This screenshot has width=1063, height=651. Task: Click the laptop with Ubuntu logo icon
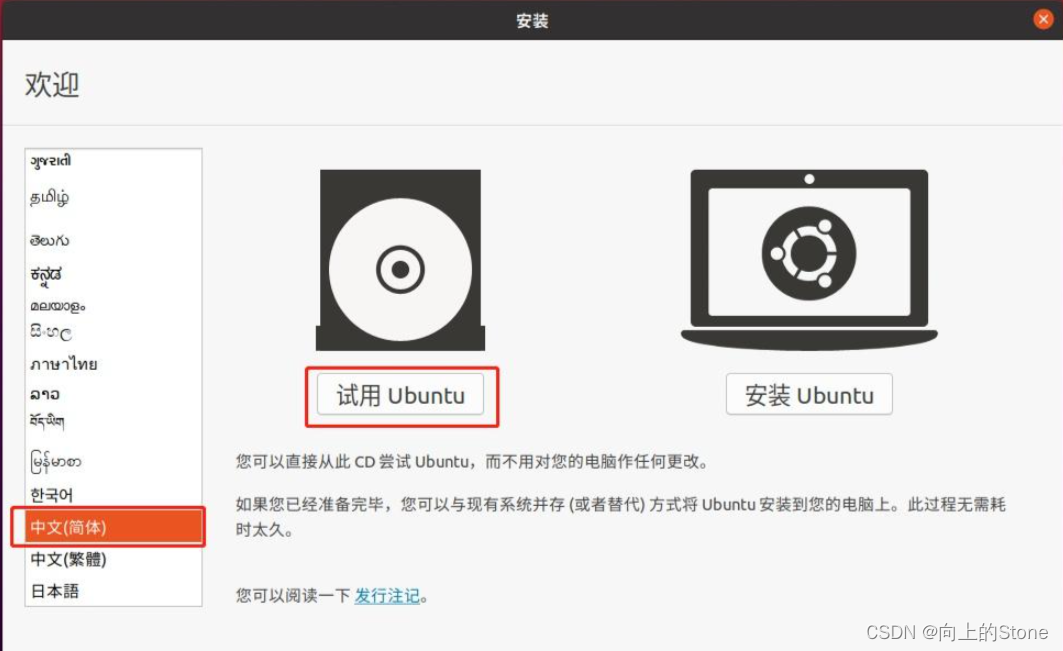pos(809,260)
